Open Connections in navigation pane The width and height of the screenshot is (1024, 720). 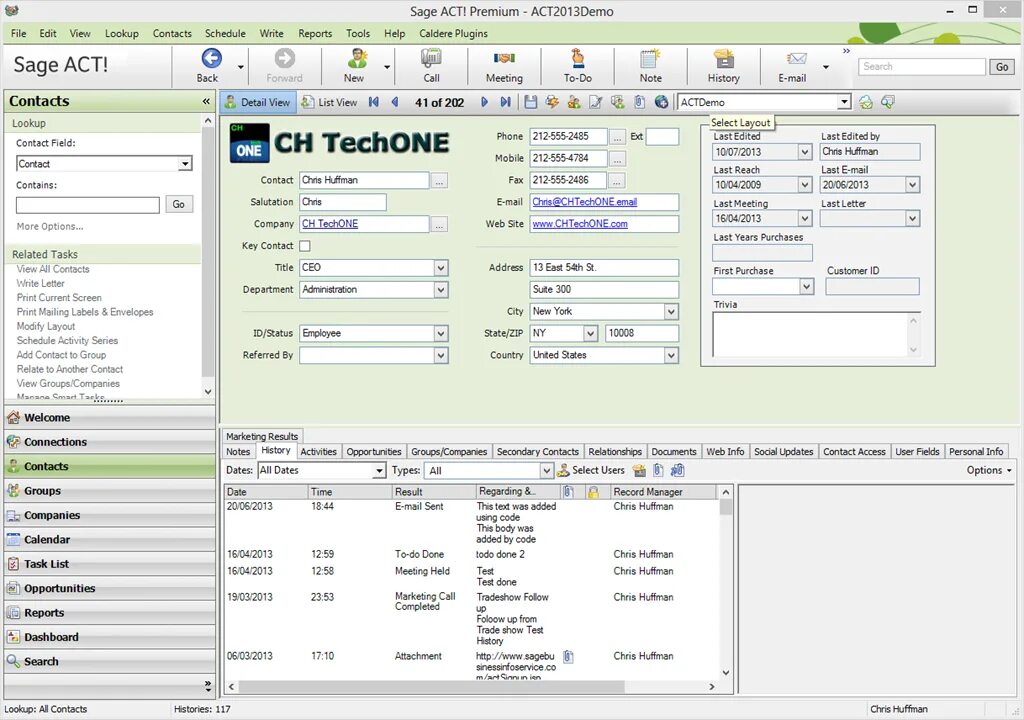click(110, 442)
